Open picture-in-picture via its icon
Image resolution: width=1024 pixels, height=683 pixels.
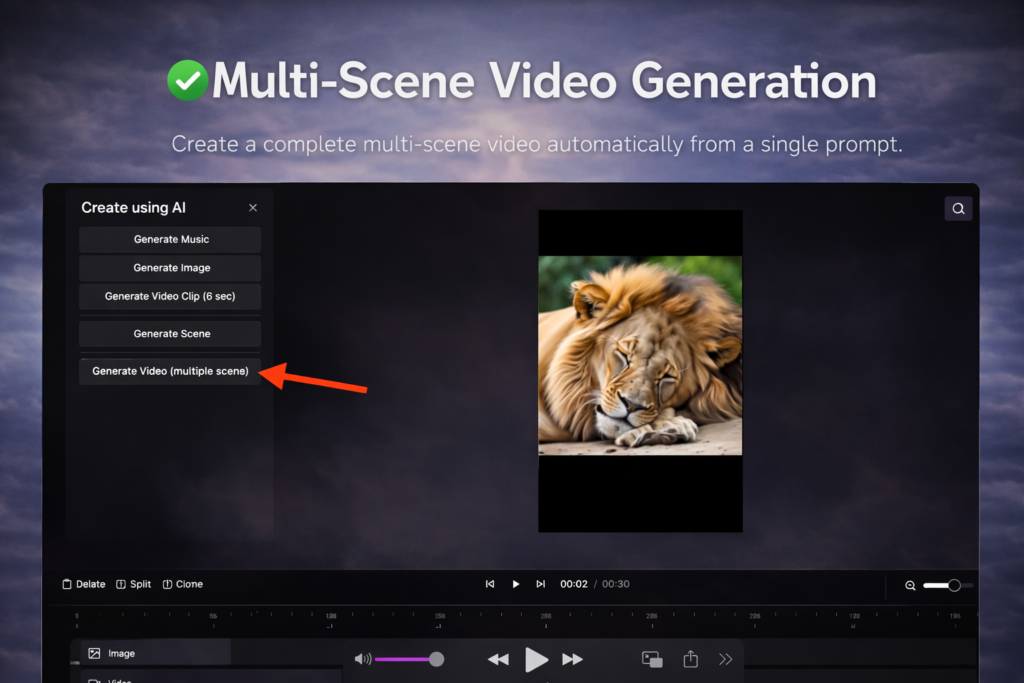pyautogui.click(x=652, y=659)
